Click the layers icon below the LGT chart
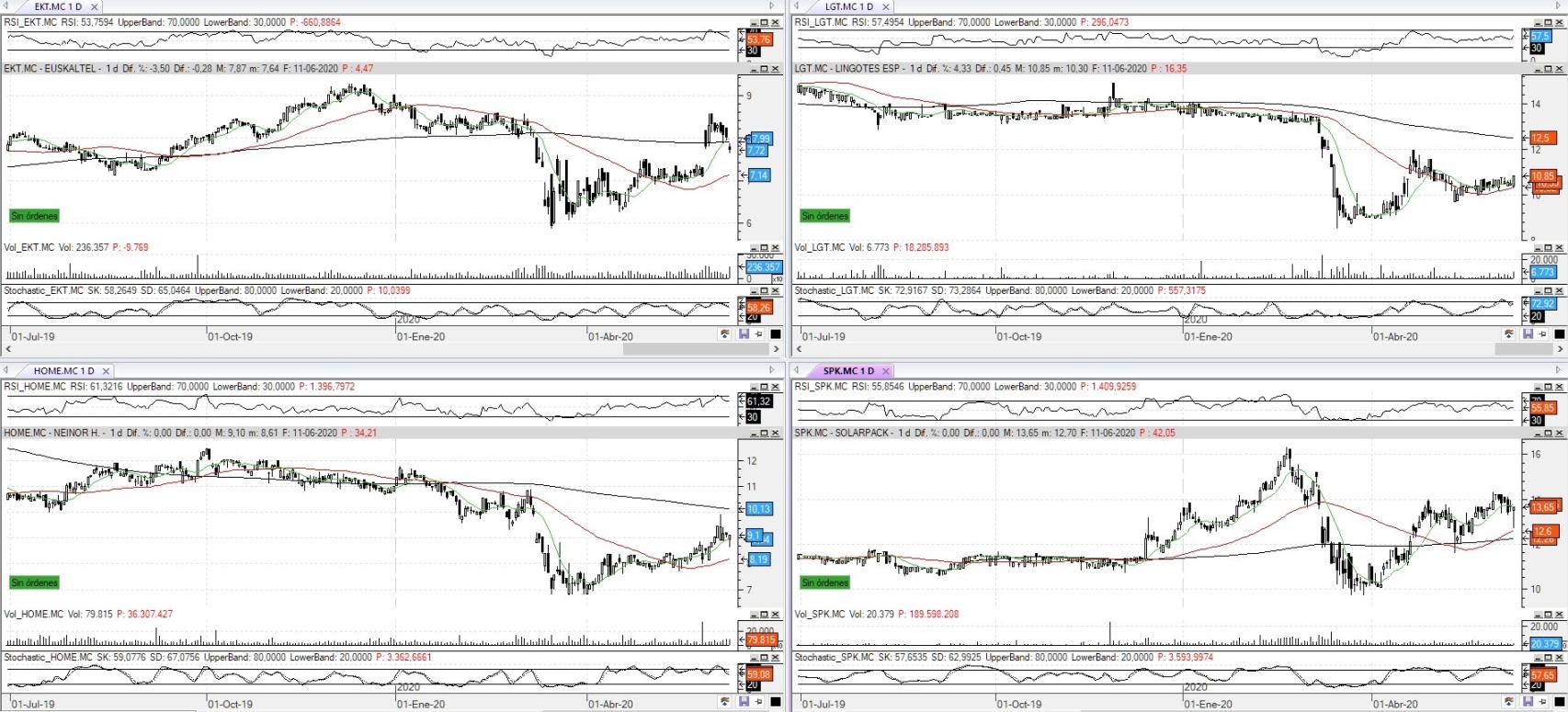The height and width of the screenshot is (712, 1568). [x=1508, y=334]
